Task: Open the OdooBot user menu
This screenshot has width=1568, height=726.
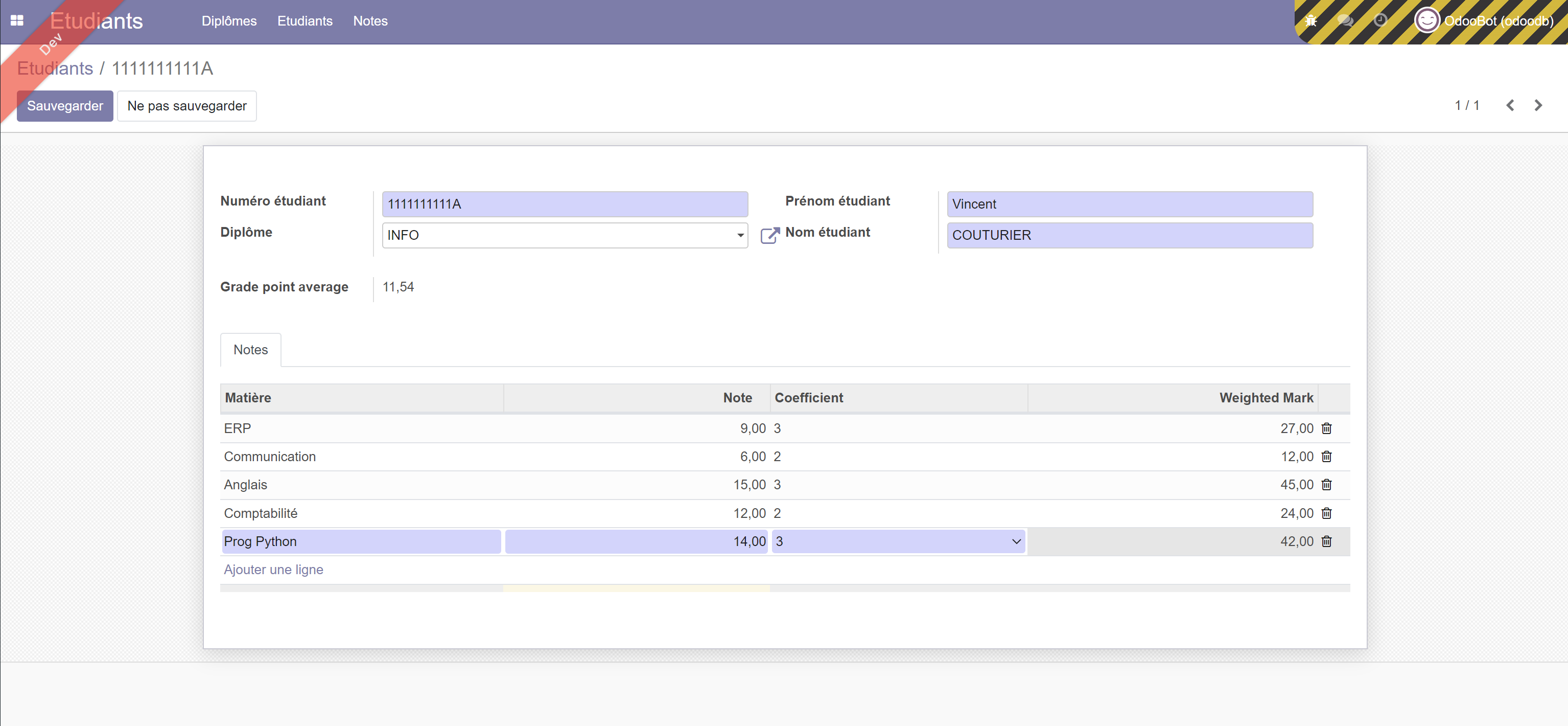Action: pos(1484,21)
